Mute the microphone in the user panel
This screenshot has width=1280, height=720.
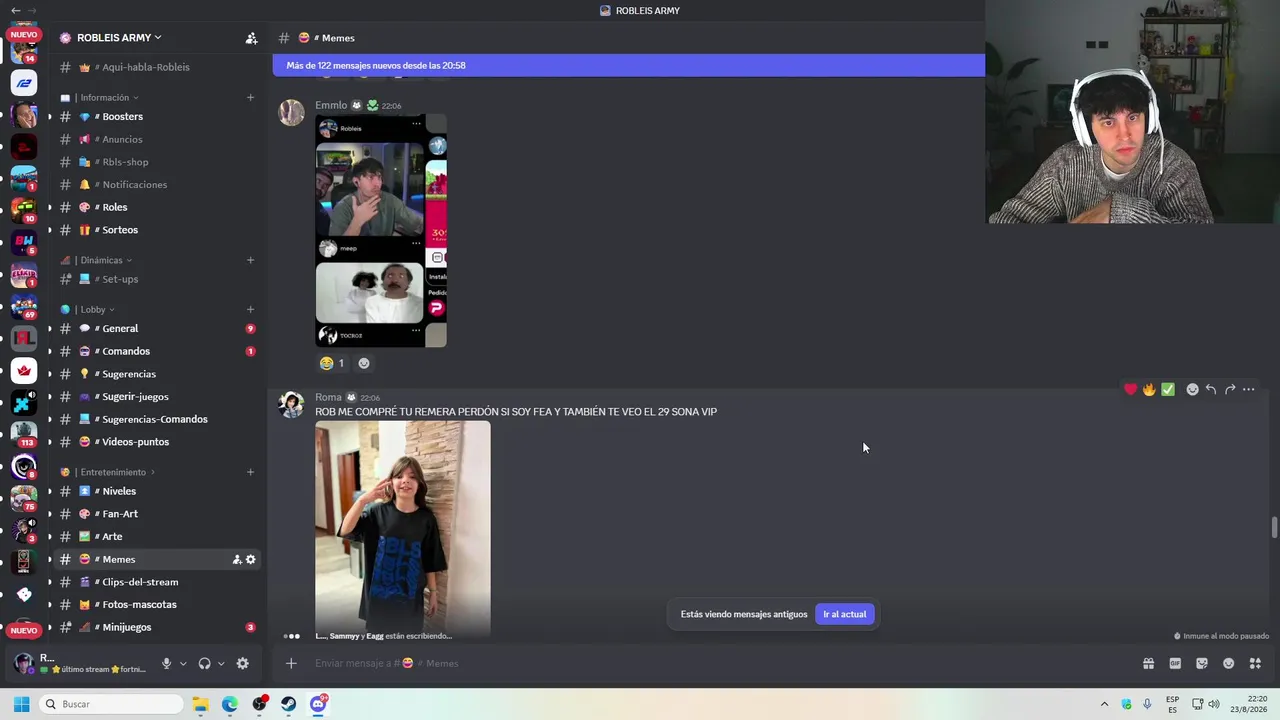pos(167,663)
